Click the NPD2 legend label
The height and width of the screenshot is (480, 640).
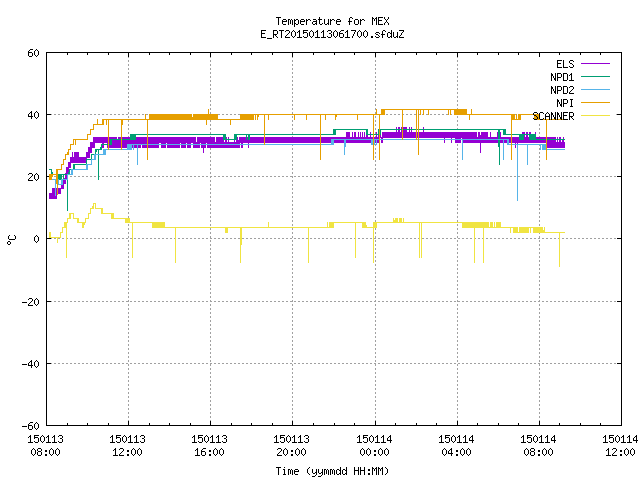(x=562, y=90)
